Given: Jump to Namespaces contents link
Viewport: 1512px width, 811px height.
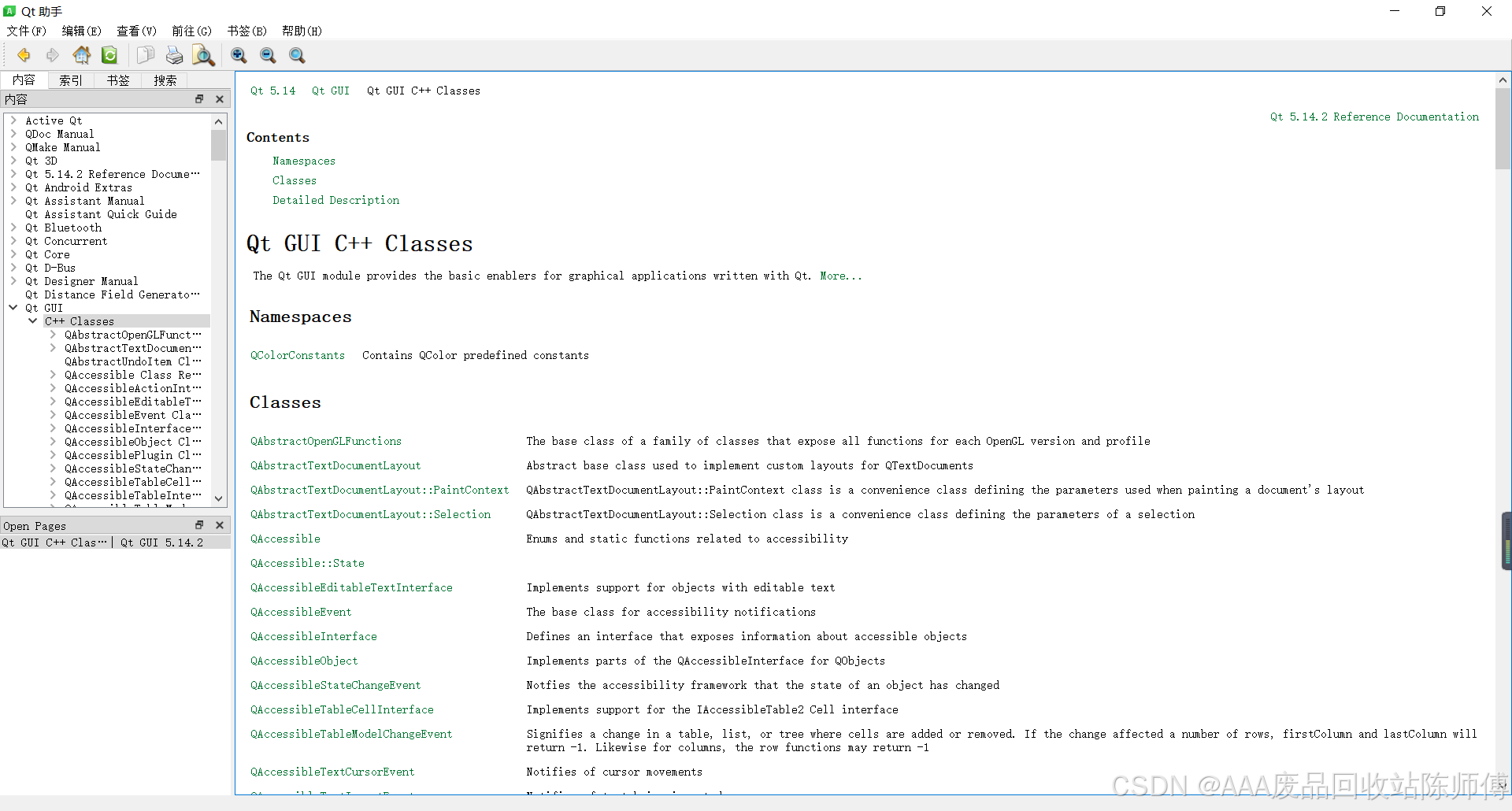Looking at the screenshot, I should (304, 161).
